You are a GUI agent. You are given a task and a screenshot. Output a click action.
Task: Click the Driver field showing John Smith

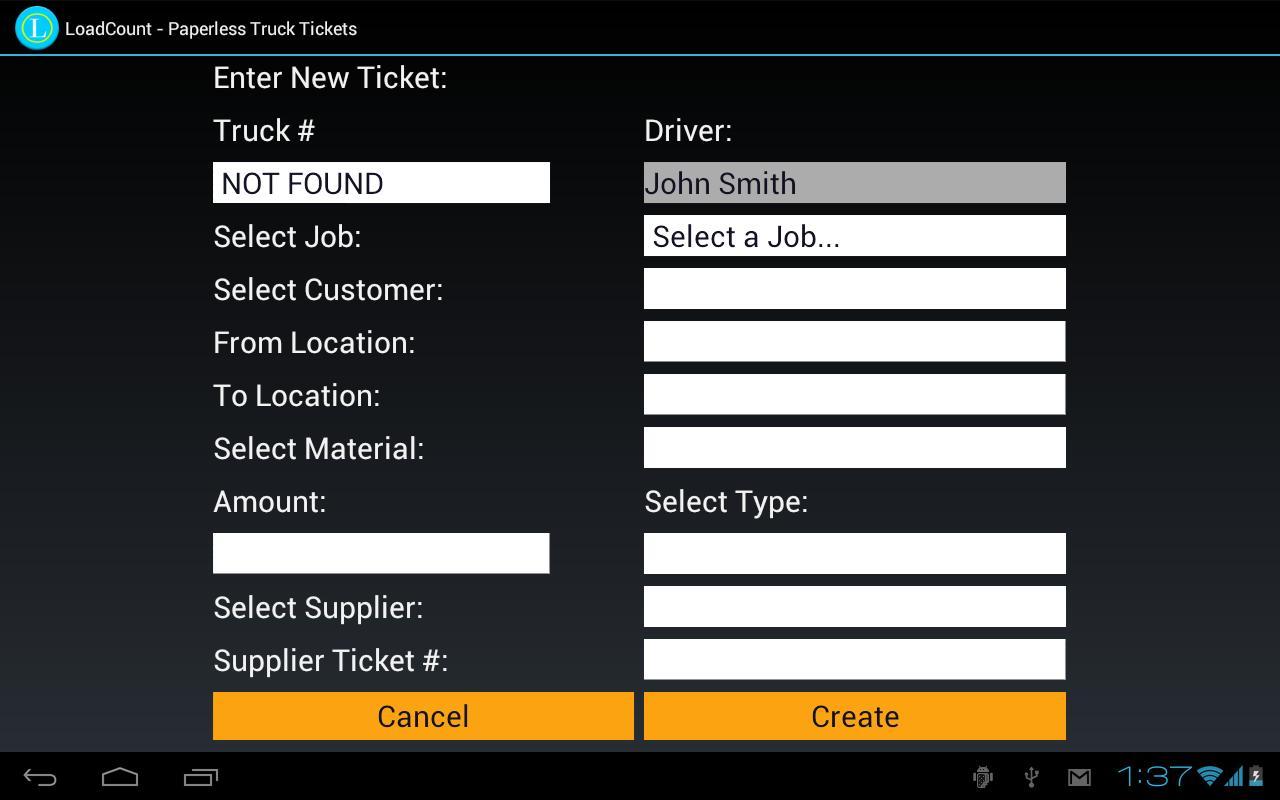855,182
